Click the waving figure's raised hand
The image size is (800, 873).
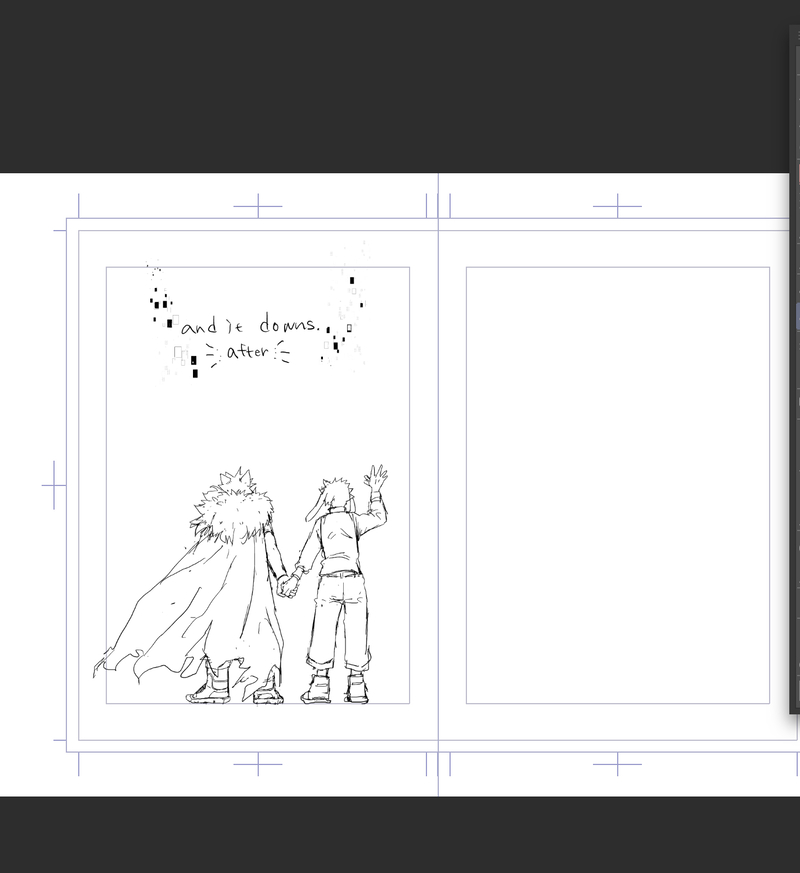[x=377, y=479]
